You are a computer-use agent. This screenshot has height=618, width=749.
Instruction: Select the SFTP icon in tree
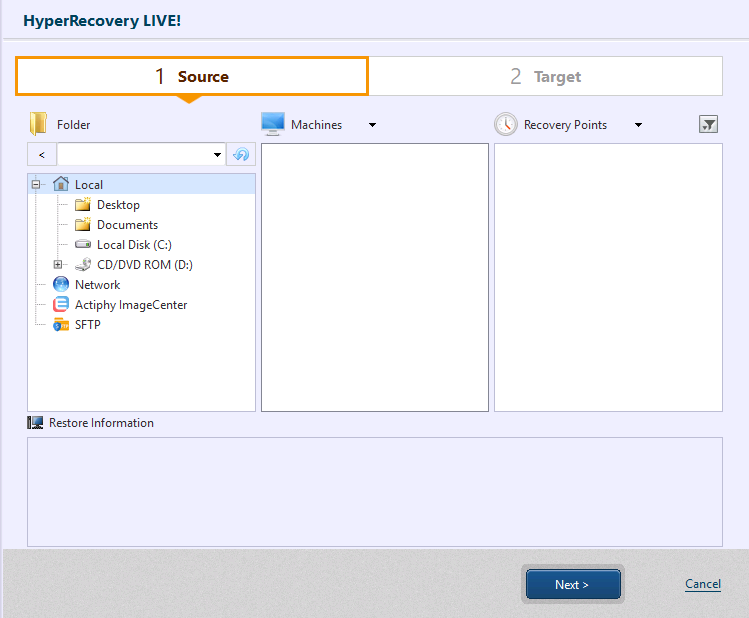click(61, 325)
